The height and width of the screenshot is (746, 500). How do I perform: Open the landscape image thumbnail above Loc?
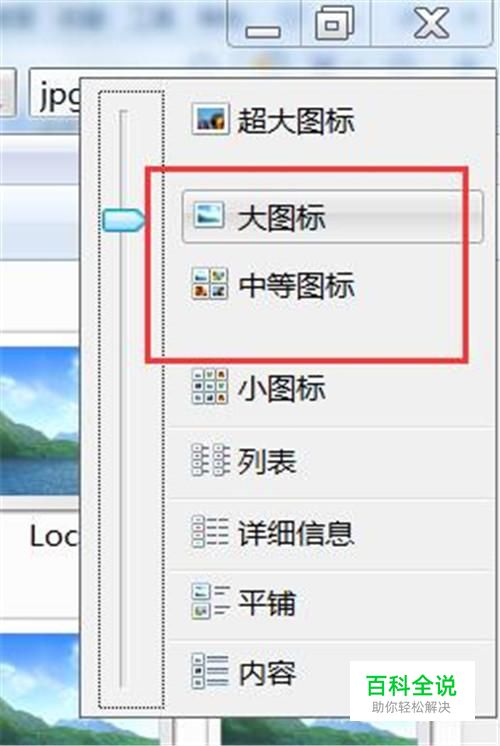[x=39, y=421]
